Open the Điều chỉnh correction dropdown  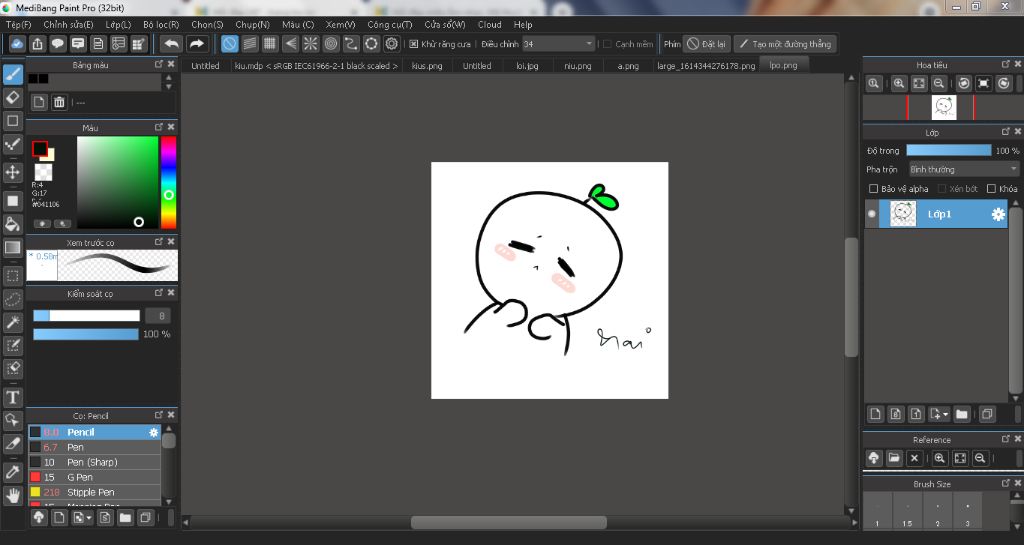click(x=559, y=44)
